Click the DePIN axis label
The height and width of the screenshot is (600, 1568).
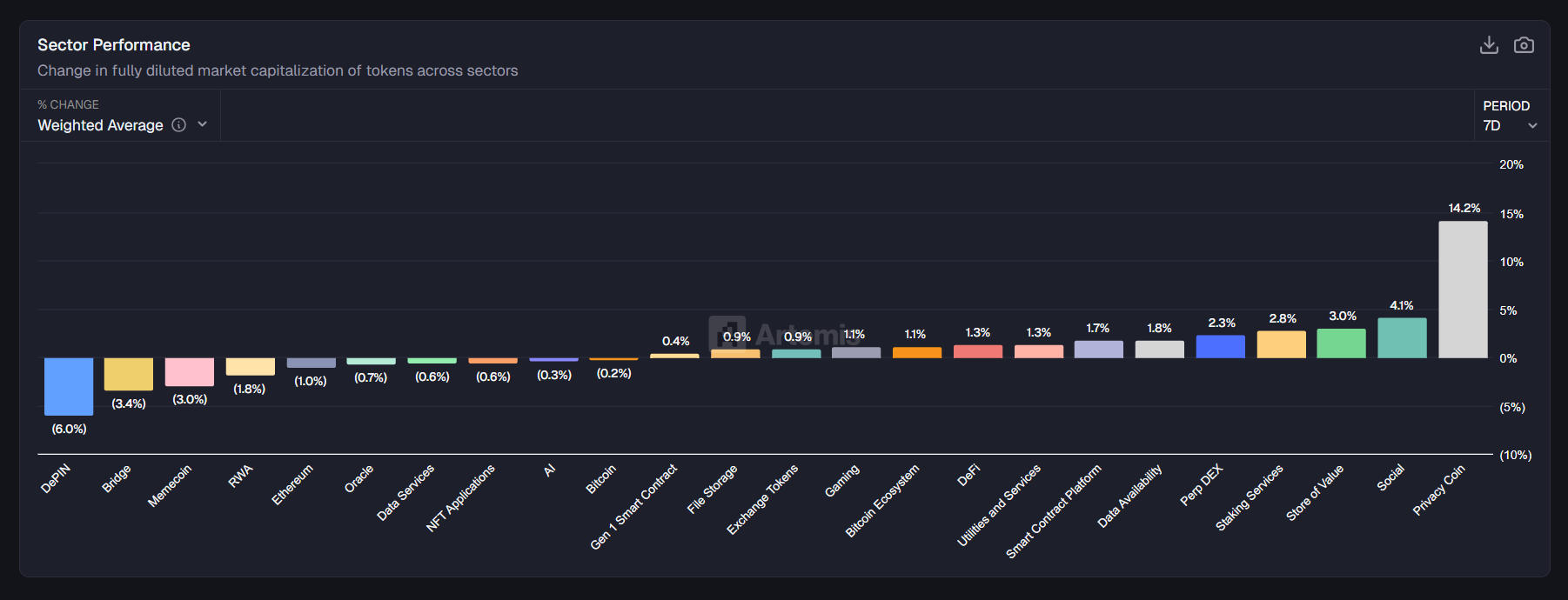click(56, 478)
